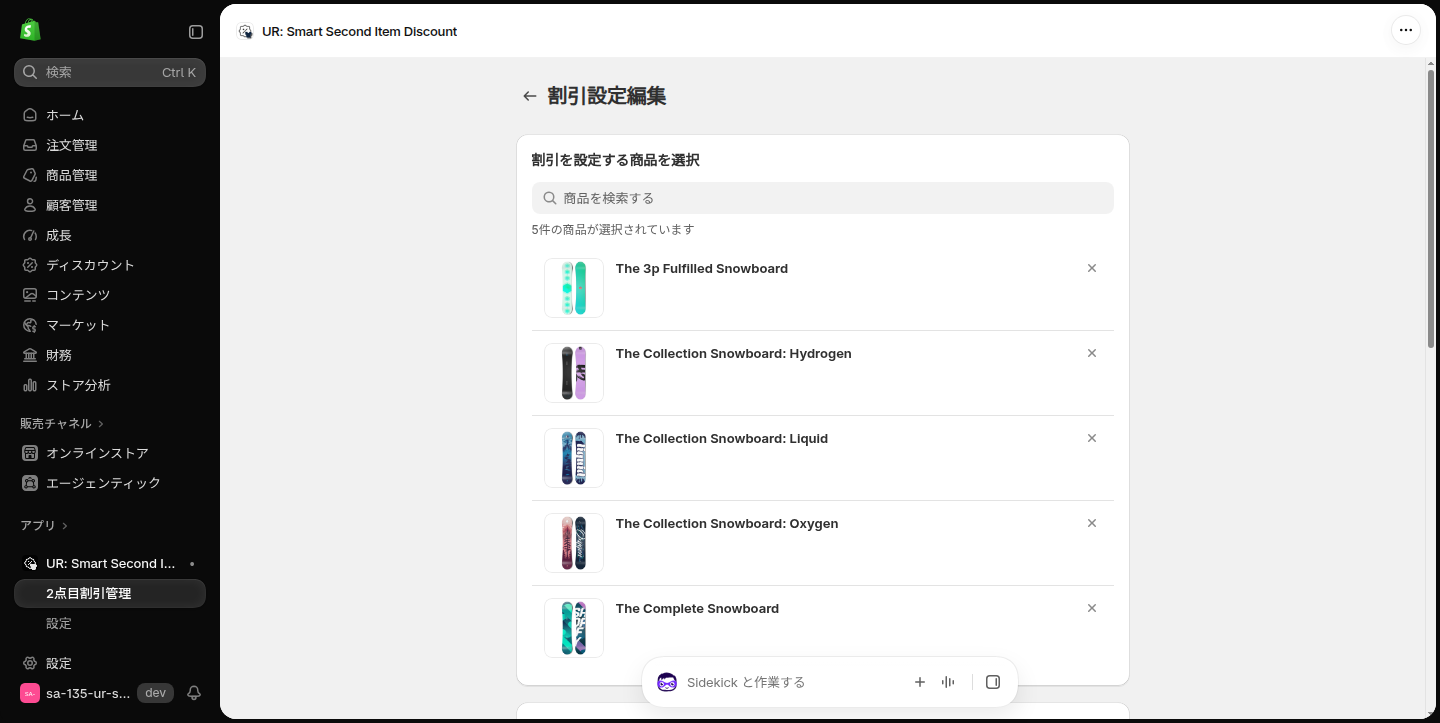1440x723 pixels.
Task: Click the Hydrogen snowboard thumbnail
Action: [574, 373]
